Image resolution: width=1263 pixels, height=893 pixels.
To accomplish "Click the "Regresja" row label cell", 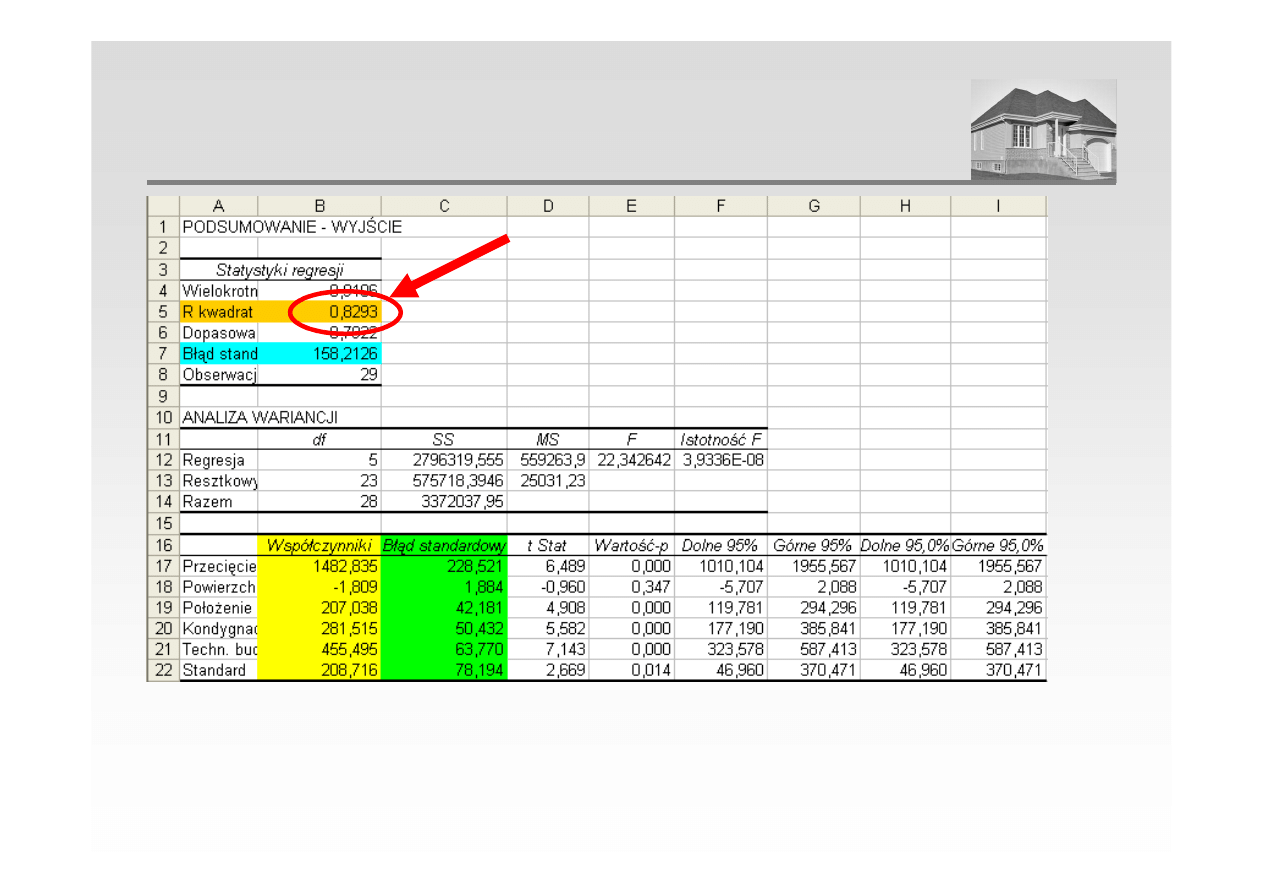I will pyautogui.click(x=218, y=460).
